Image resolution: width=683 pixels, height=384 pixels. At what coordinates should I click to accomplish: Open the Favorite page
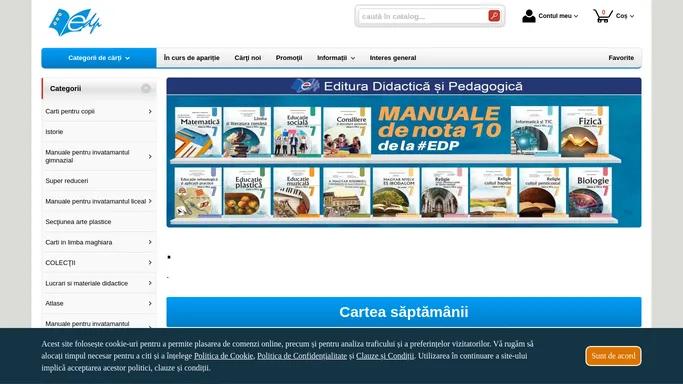click(621, 58)
